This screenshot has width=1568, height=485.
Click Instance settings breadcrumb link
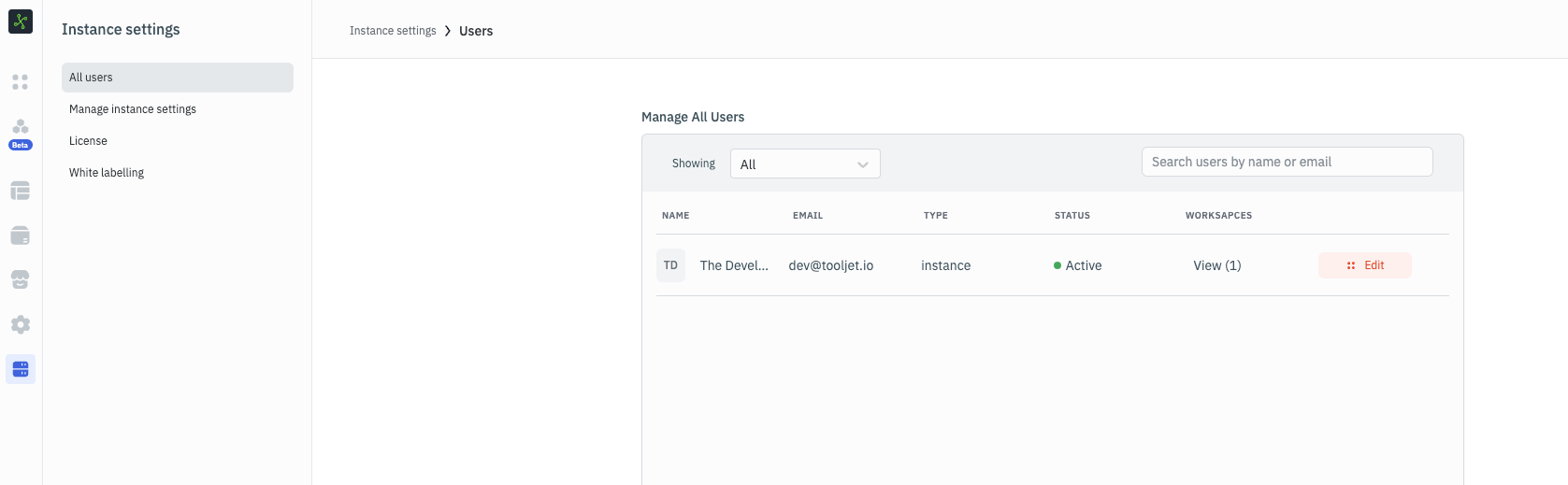[x=393, y=31]
